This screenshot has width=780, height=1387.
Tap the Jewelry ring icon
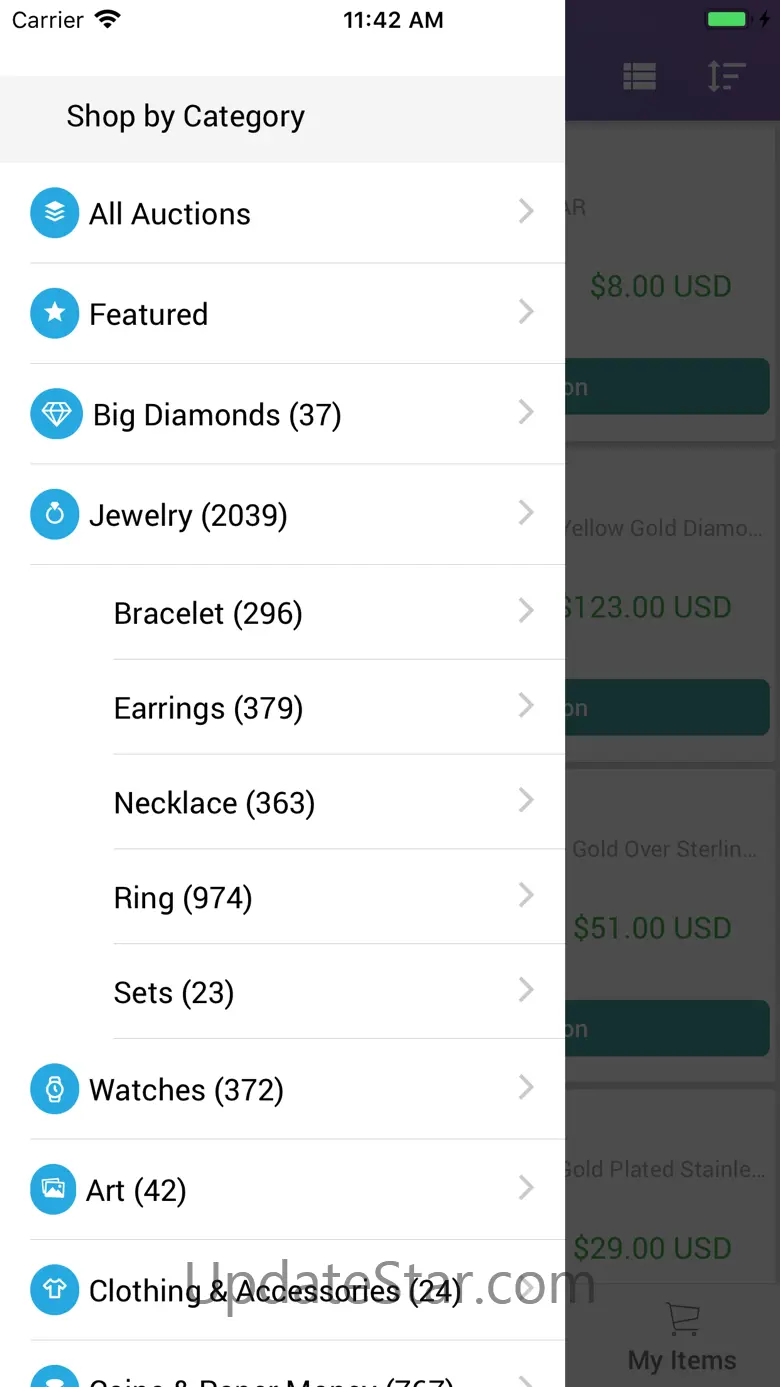pos(54,515)
